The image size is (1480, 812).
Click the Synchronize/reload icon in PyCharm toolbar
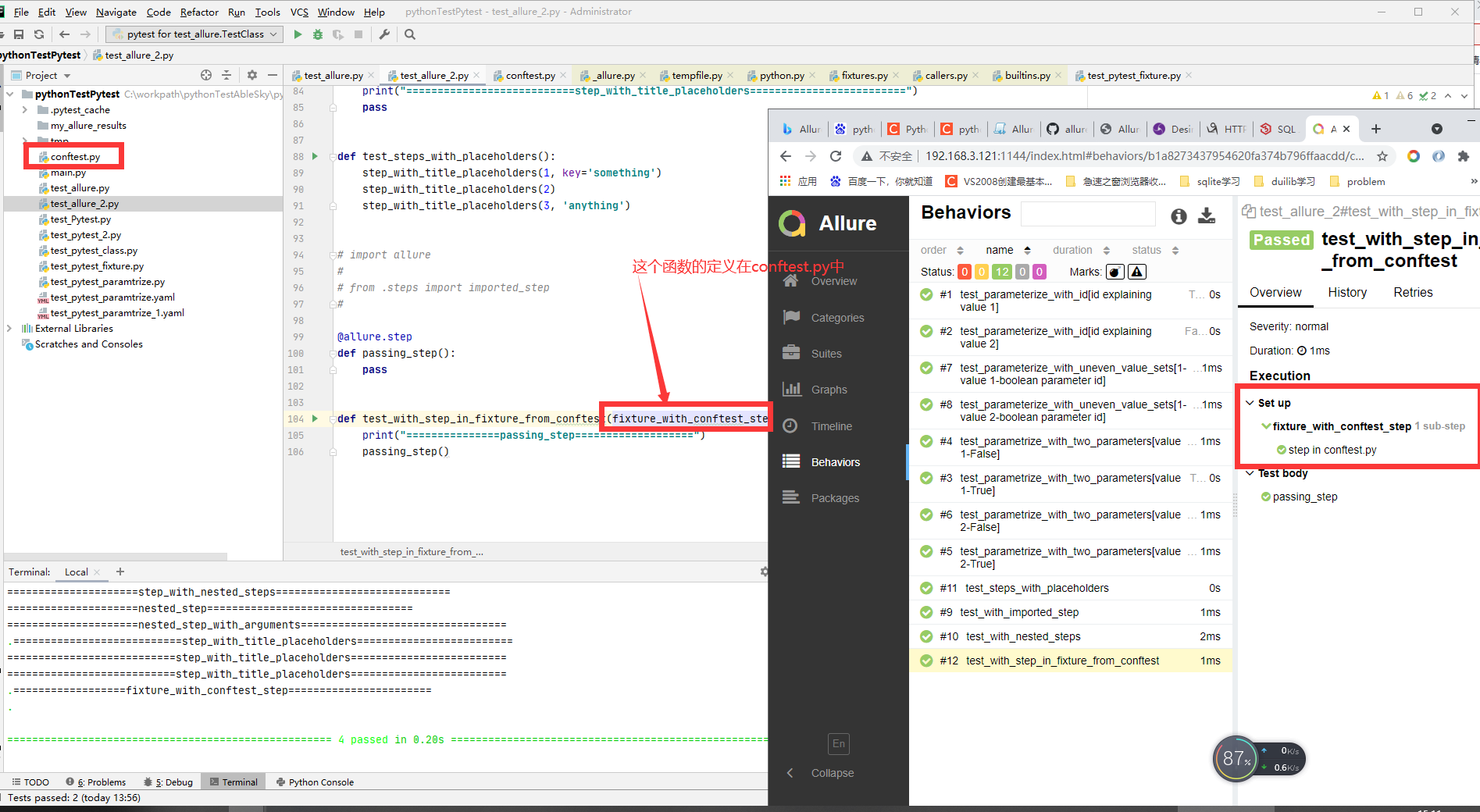[x=39, y=34]
